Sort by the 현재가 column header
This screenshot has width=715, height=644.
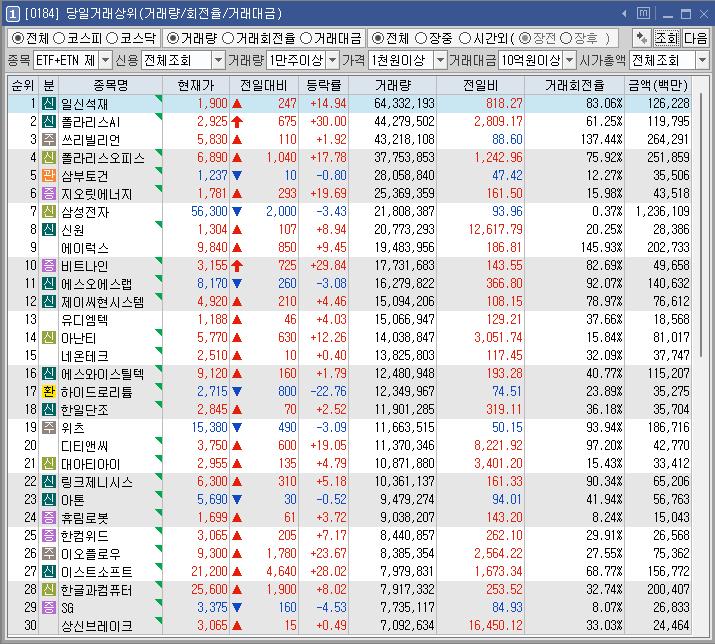click(x=196, y=85)
